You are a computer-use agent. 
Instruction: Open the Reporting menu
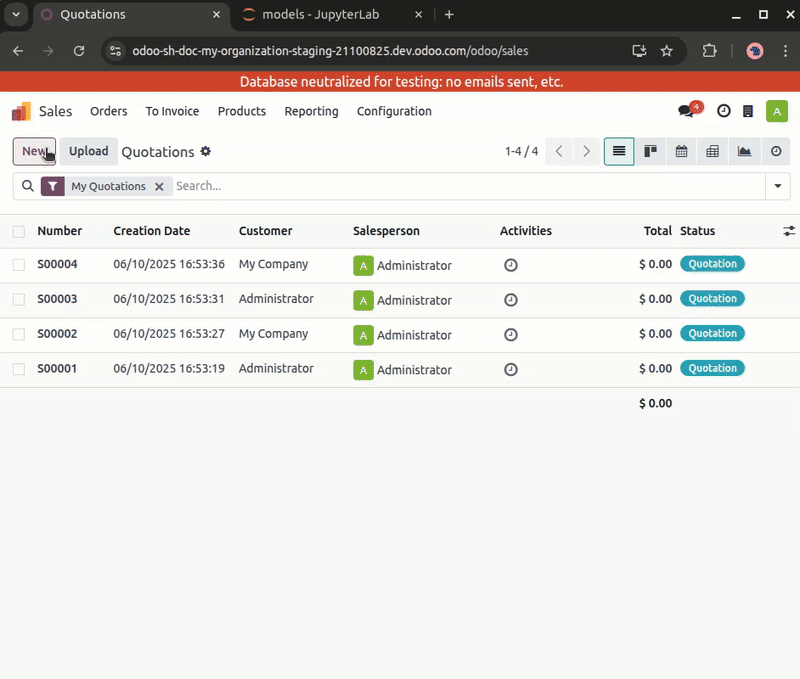311,112
